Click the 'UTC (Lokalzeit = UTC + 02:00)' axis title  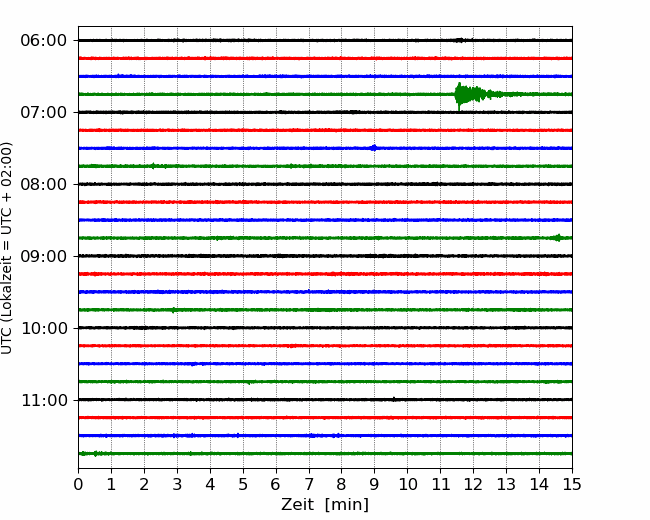point(7,248)
